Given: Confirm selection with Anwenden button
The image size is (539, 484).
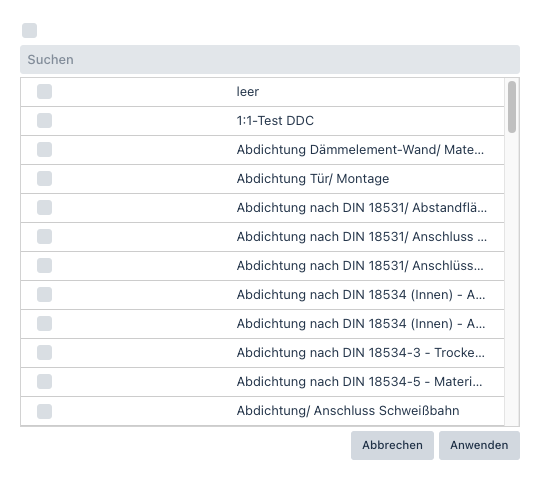Looking at the screenshot, I should [479, 445].
